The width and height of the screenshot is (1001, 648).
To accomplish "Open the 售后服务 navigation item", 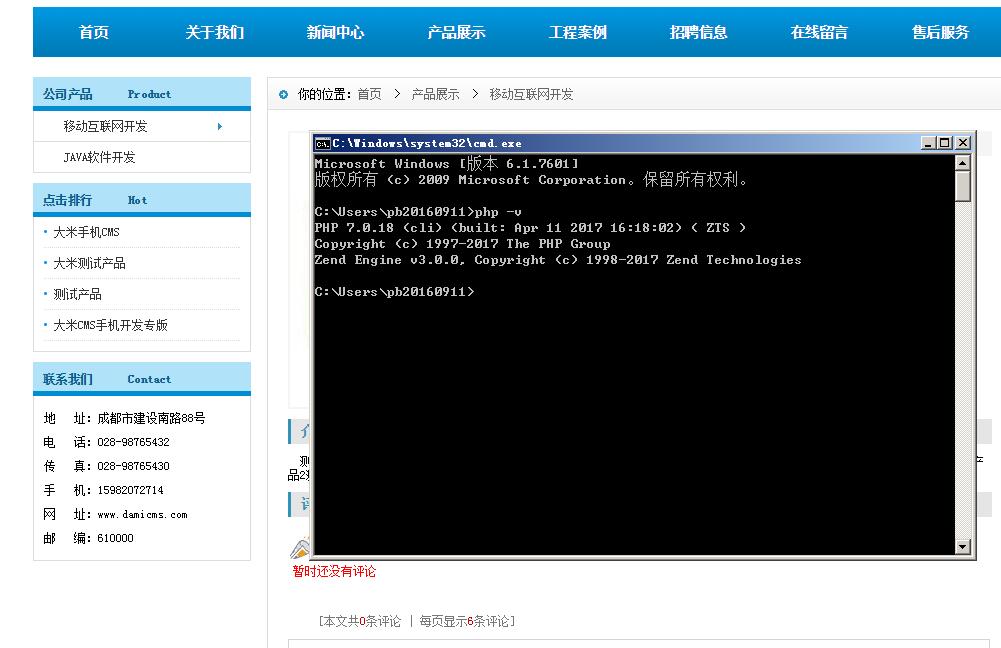I will 940,32.
